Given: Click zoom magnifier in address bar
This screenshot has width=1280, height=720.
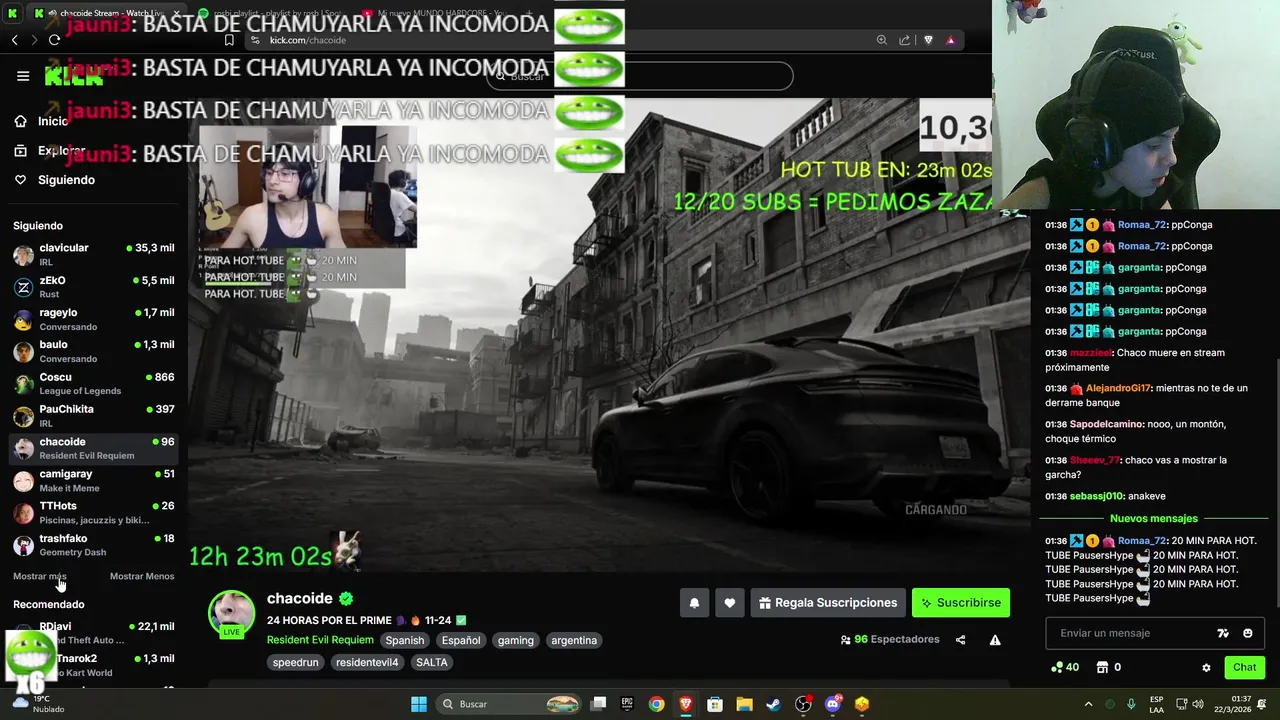Looking at the screenshot, I should point(881,40).
